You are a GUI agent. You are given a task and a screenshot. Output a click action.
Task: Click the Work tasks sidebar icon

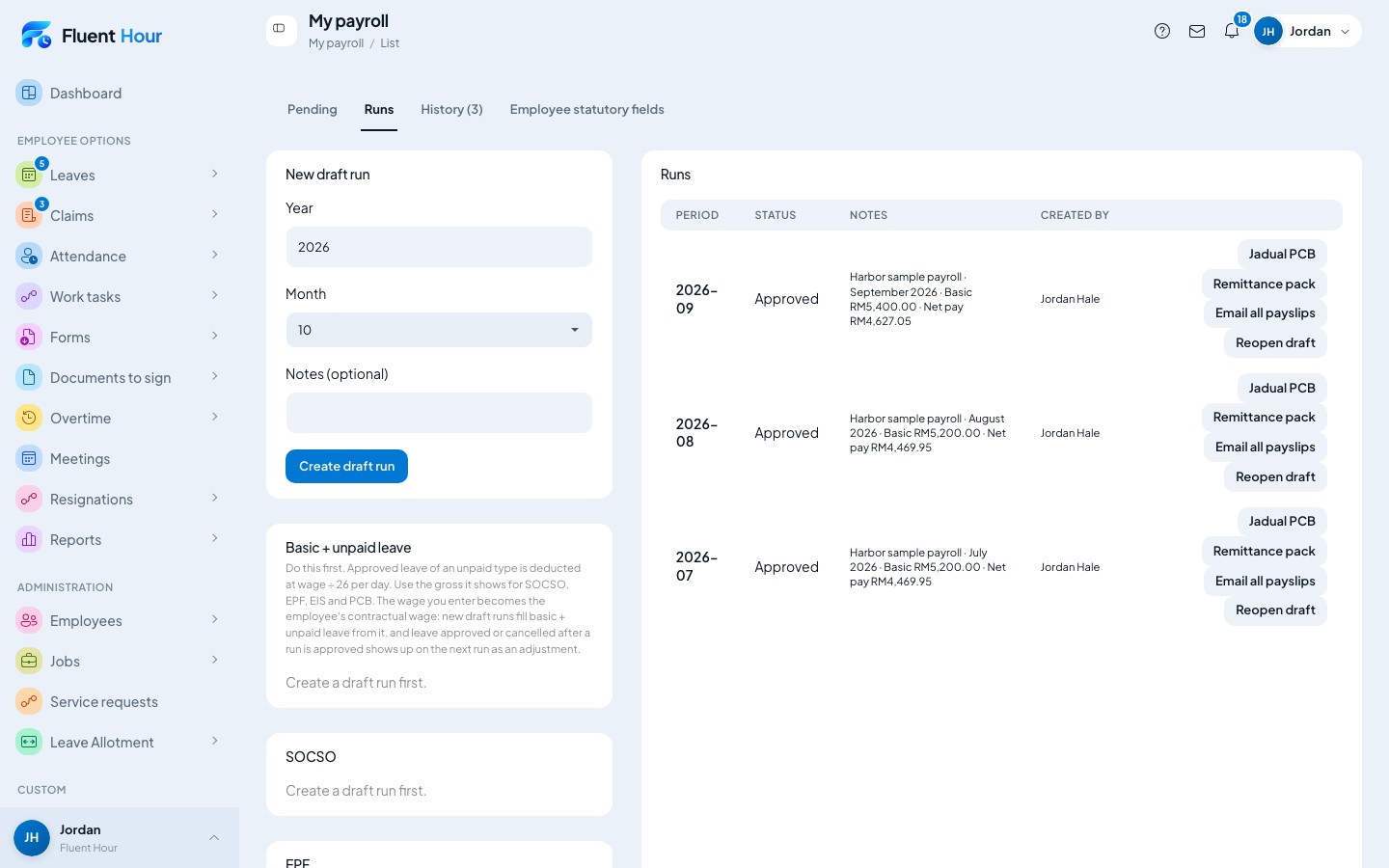click(x=29, y=296)
